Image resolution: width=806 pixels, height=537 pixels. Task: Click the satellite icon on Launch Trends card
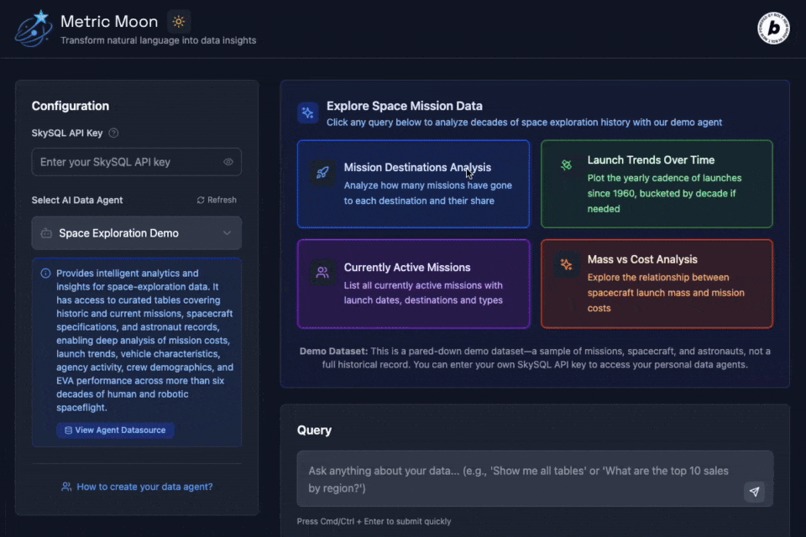pos(566,165)
